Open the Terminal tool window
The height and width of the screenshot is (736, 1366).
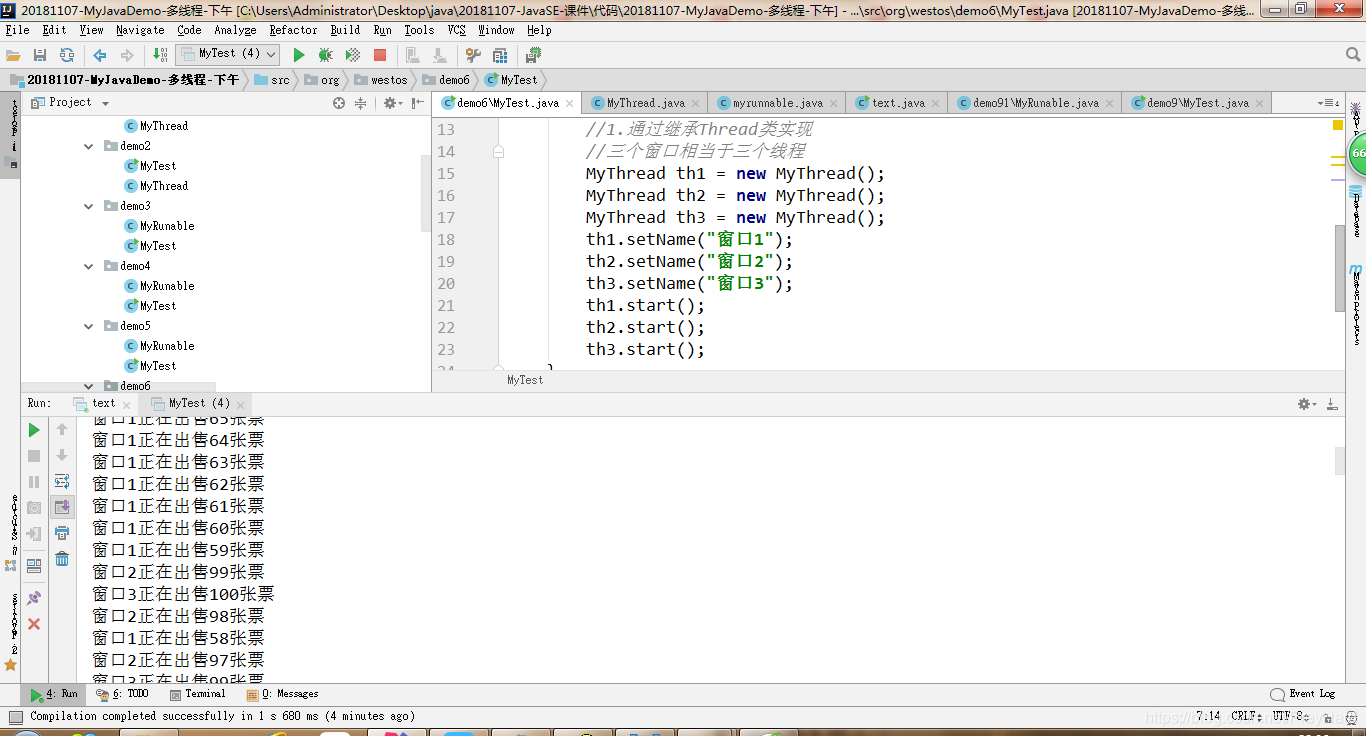pyautogui.click(x=198, y=694)
